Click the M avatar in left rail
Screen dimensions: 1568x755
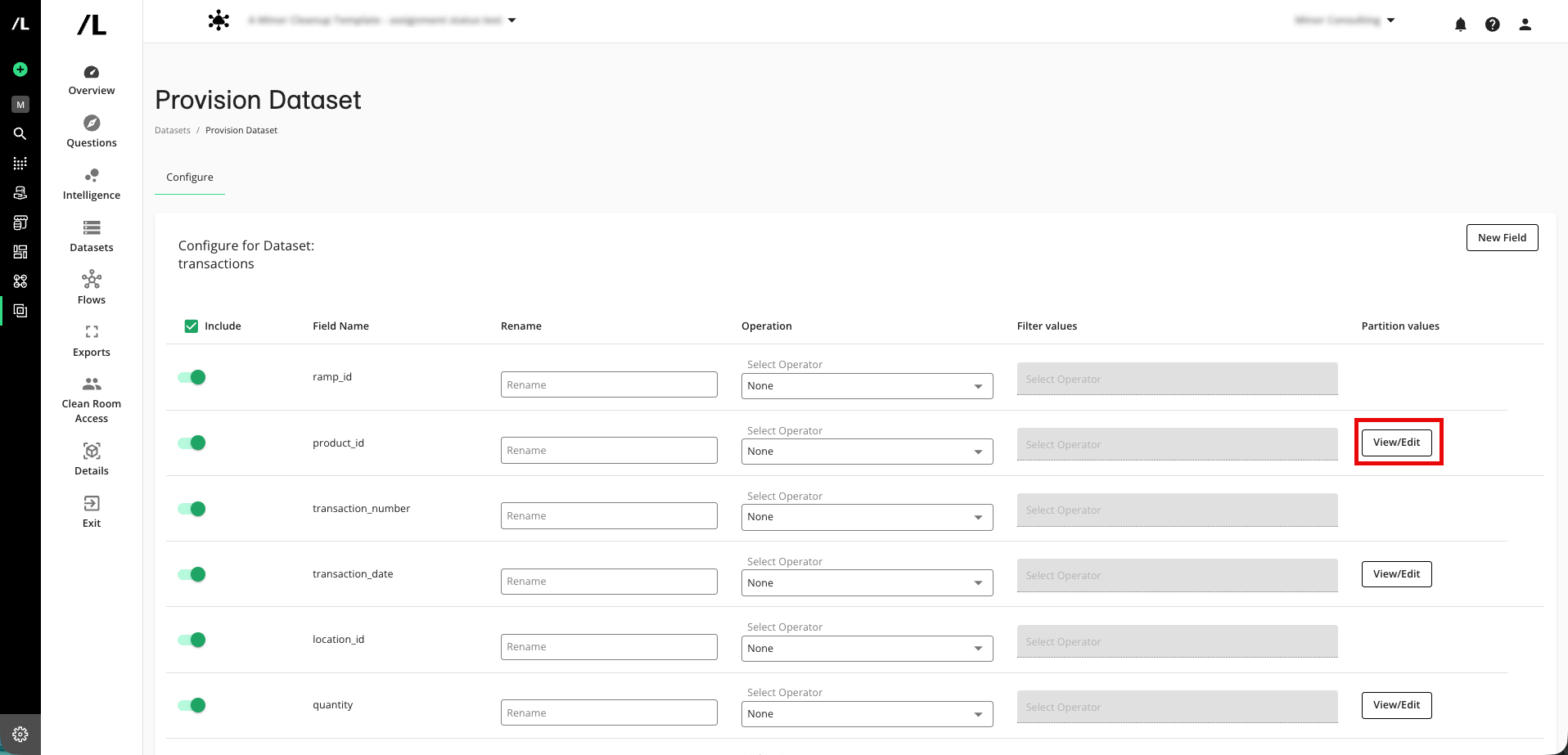20,105
